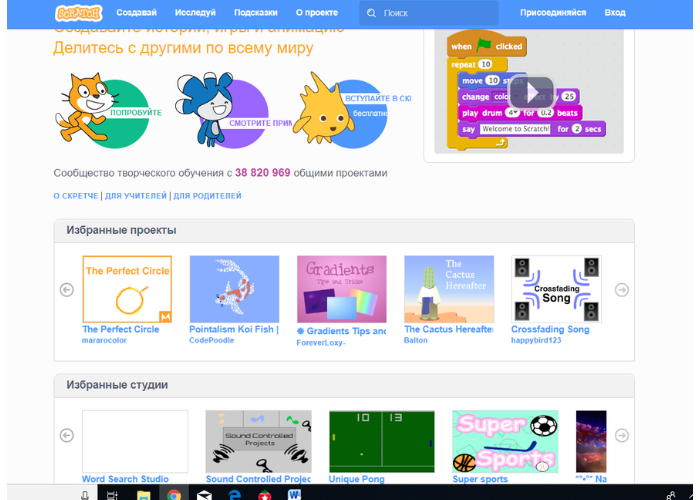Open Word from the taskbar

(295, 495)
